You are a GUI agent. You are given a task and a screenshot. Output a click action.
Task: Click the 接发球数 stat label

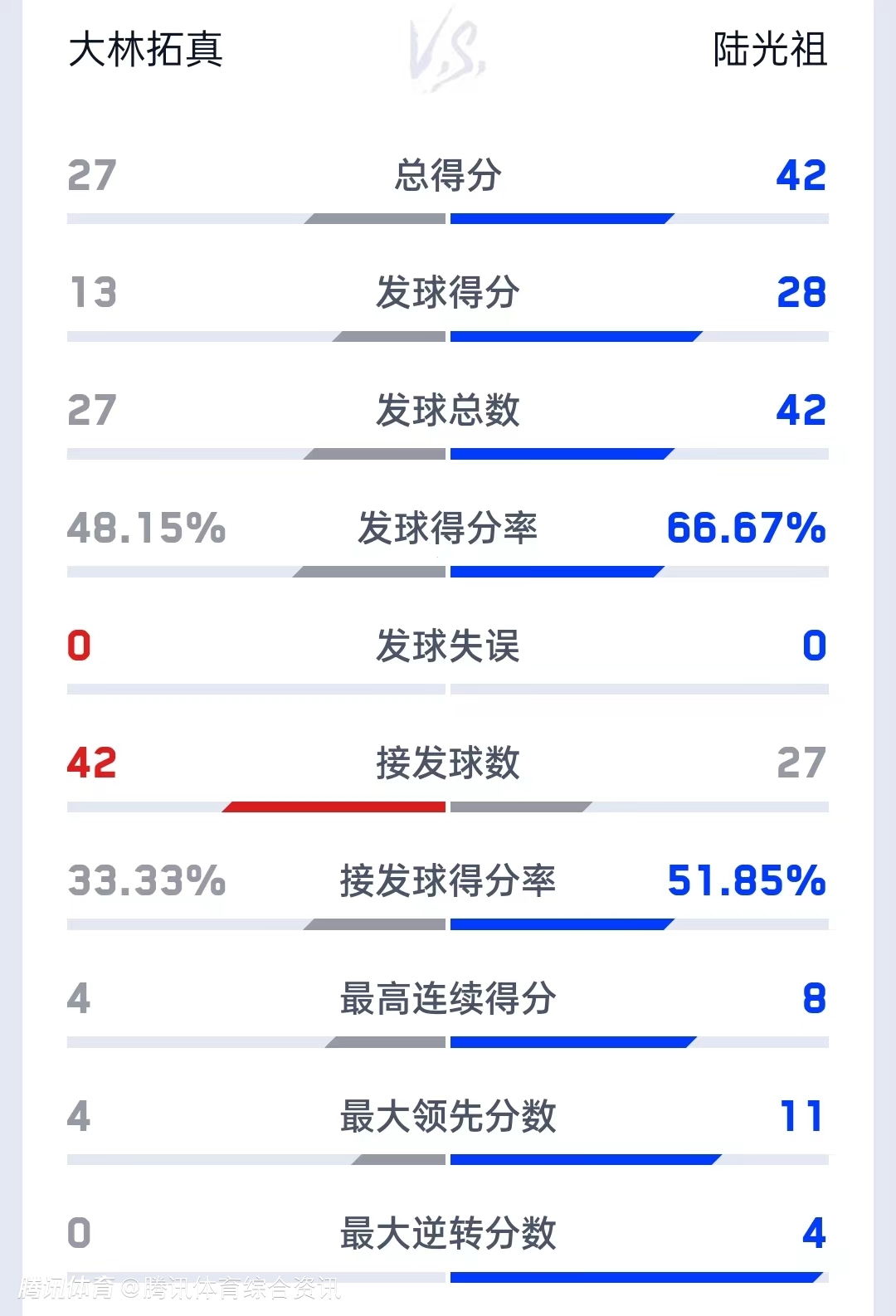tap(448, 763)
